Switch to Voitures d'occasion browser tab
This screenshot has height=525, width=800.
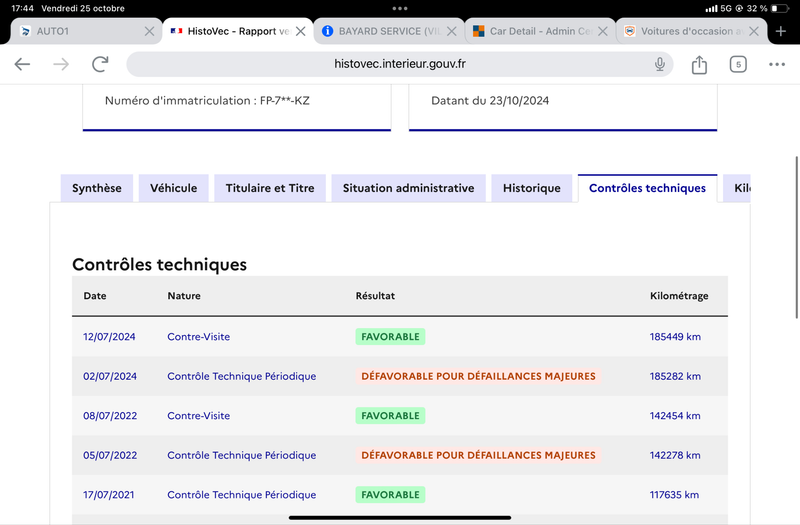click(x=684, y=32)
